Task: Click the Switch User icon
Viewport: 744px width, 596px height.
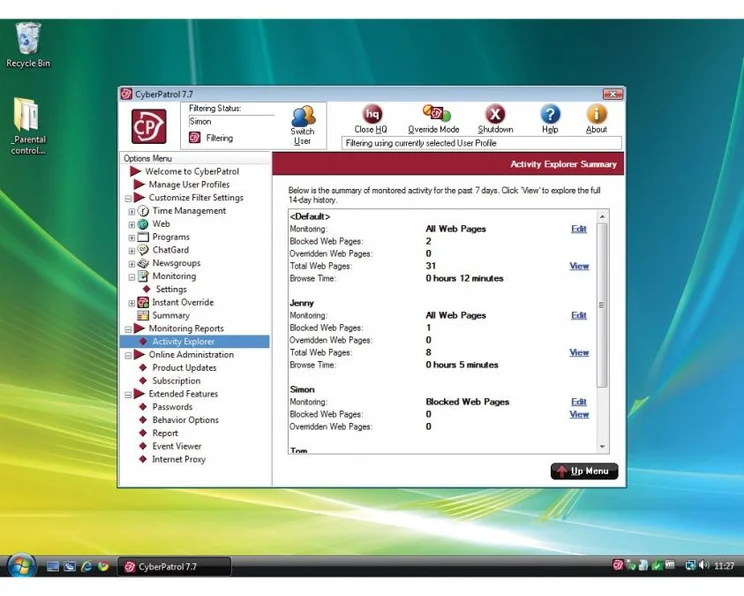Action: click(302, 117)
